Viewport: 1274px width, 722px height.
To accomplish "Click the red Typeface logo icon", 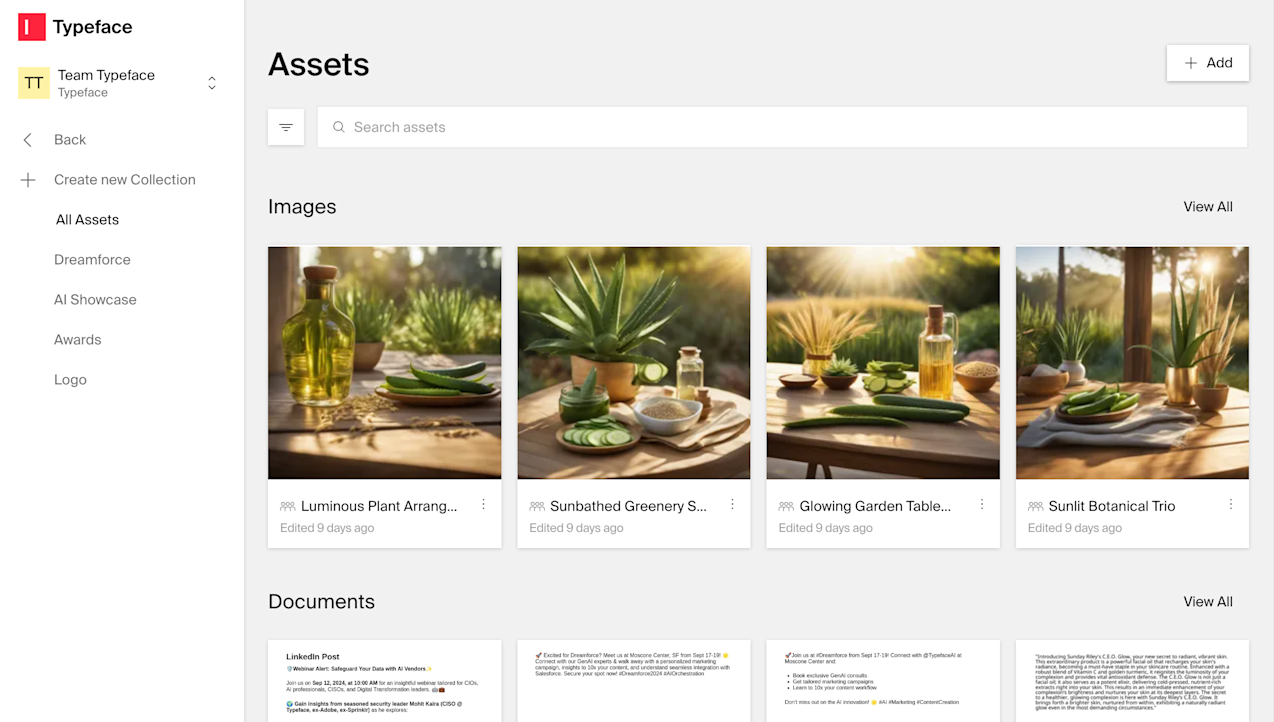I will pos(32,27).
